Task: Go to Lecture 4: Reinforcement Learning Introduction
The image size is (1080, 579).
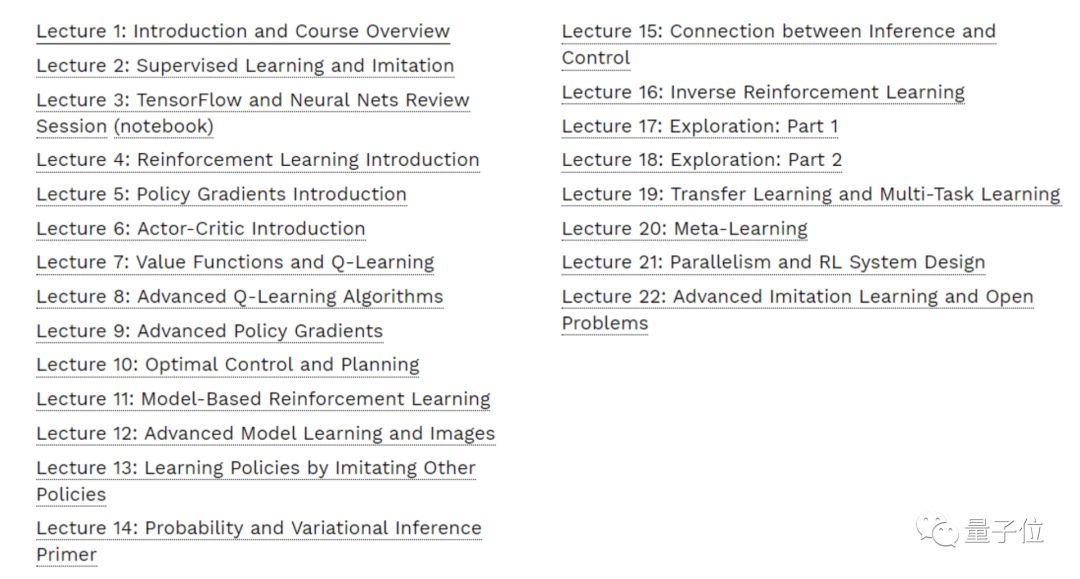Action: pos(257,160)
